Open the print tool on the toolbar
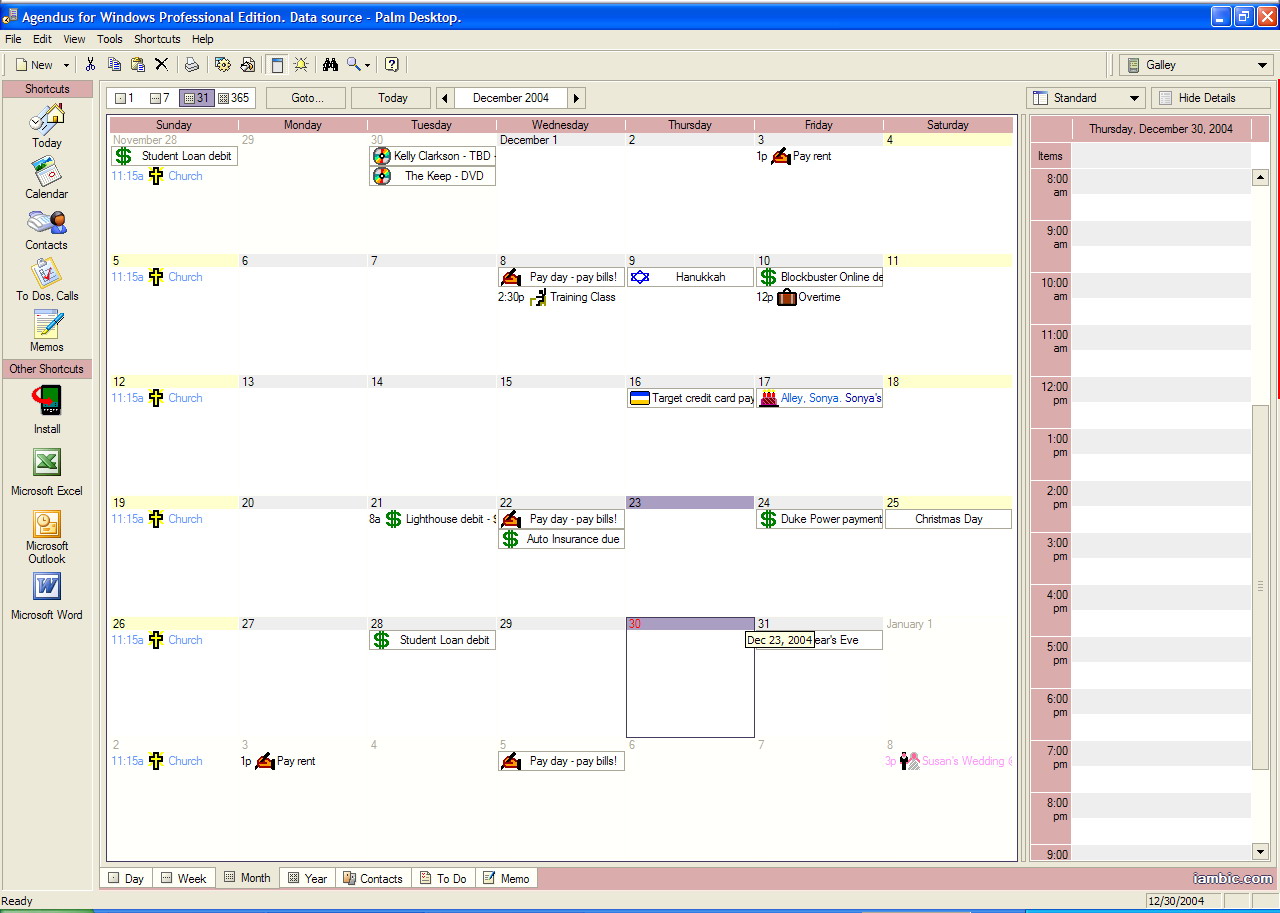Viewport: 1280px width, 913px height. click(x=191, y=64)
